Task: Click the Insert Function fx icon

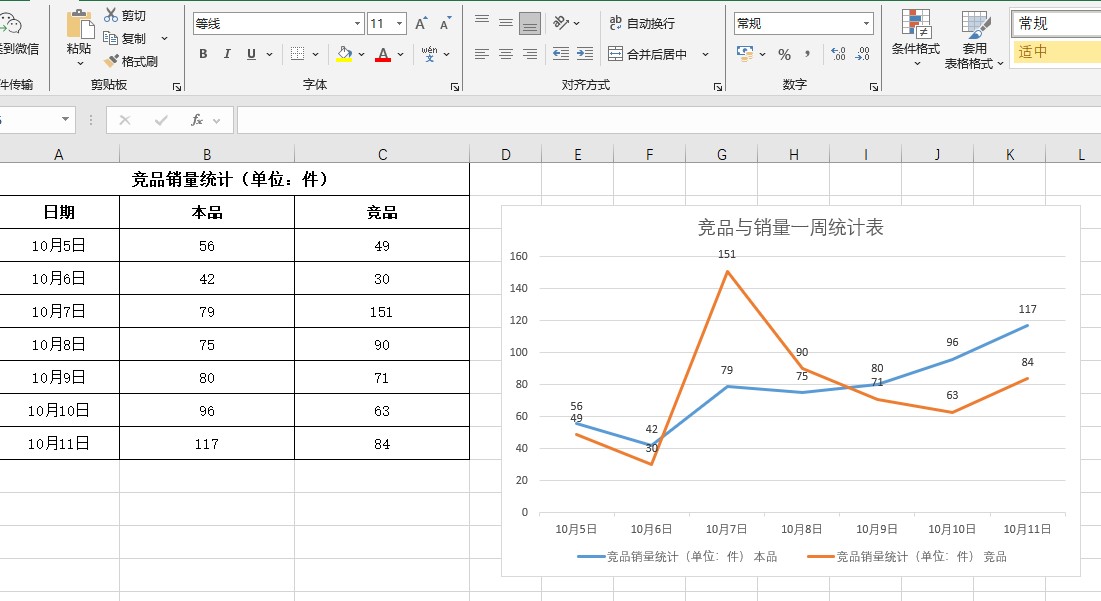Action: point(197,120)
